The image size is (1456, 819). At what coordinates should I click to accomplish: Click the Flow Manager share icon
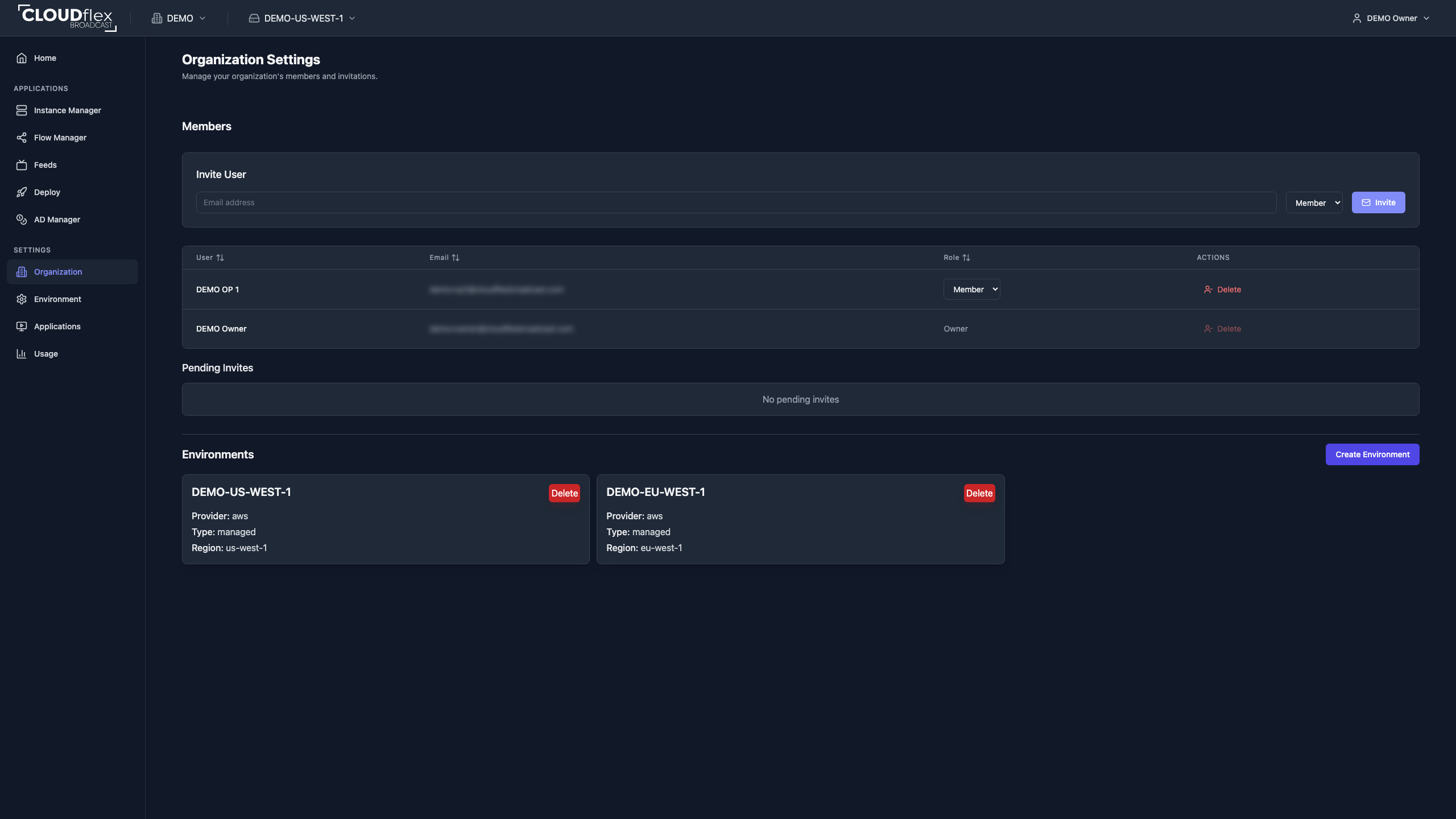point(22,138)
